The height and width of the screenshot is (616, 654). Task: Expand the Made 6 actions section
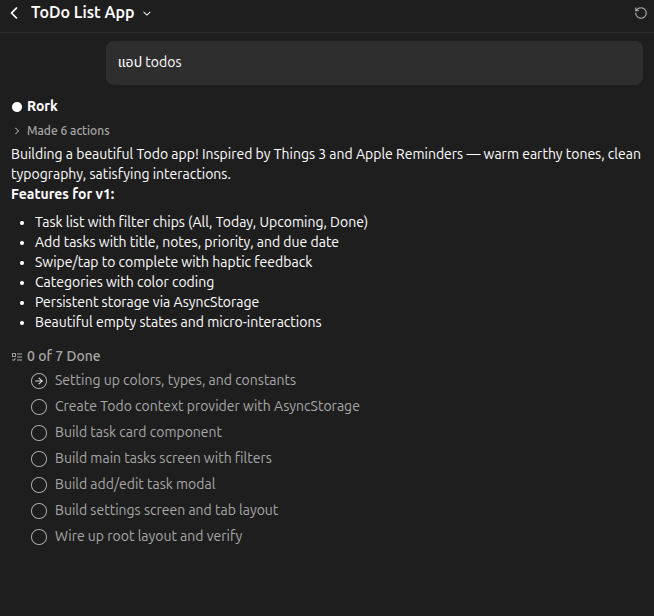17,131
